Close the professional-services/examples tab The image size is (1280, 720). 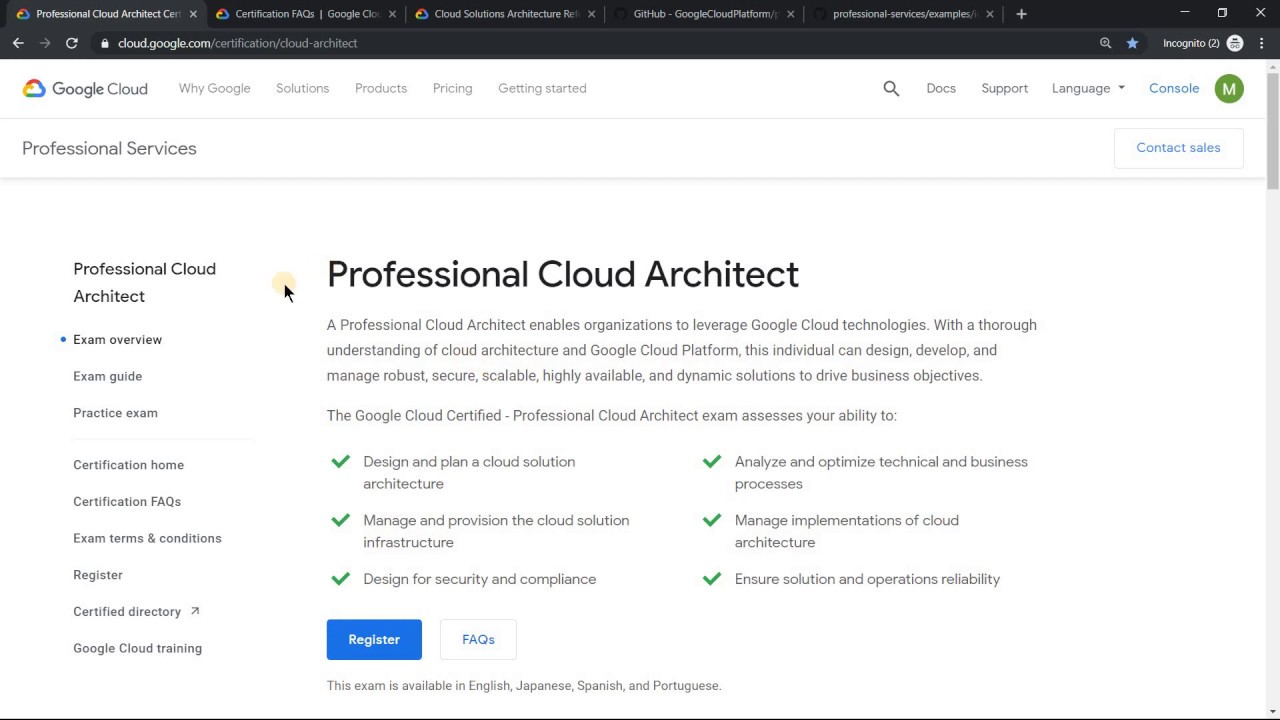coord(989,14)
